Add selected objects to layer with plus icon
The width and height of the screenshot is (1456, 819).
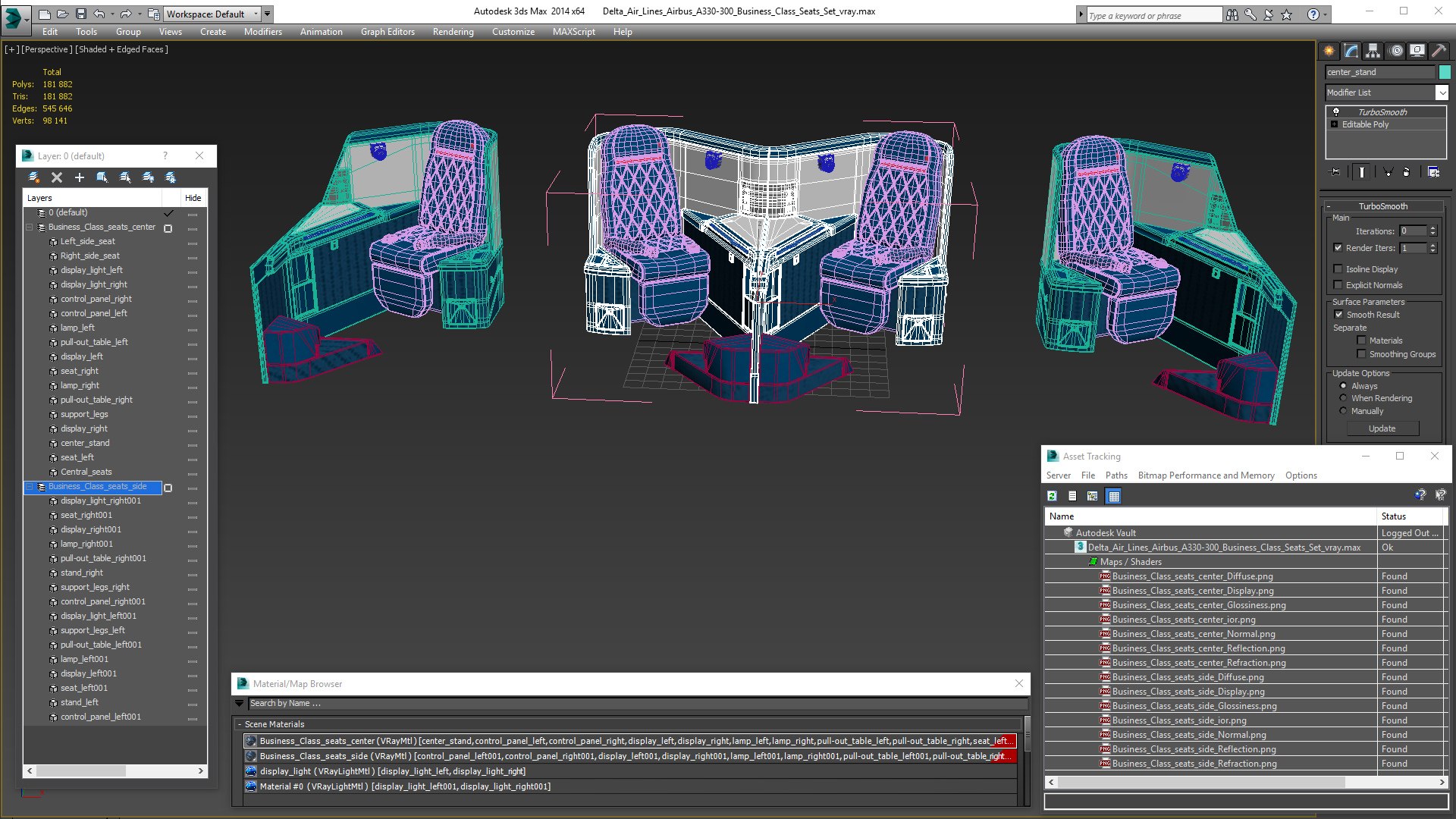pyautogui.click(x=80, y=177)
